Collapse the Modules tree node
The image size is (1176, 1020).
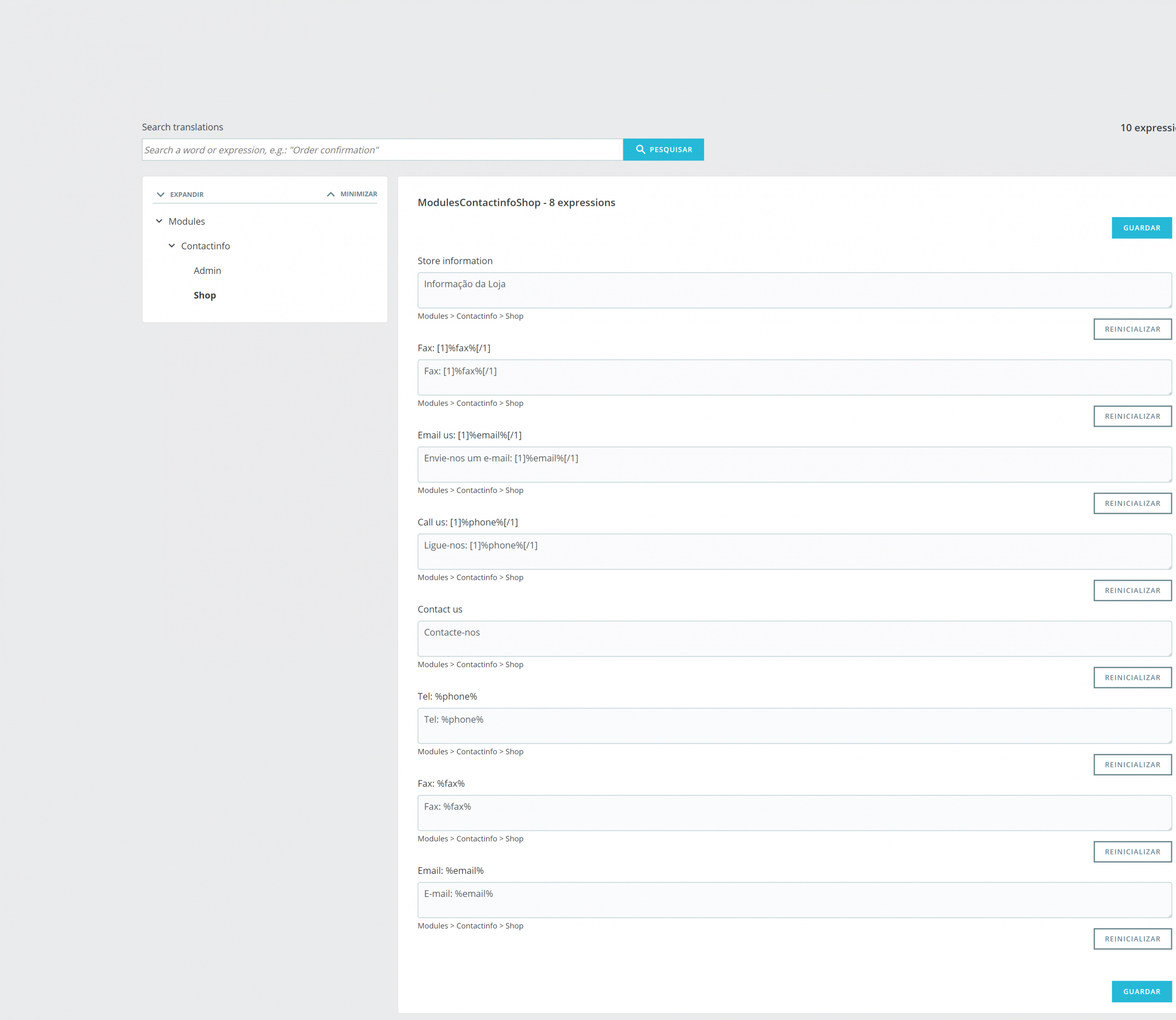coord(159,222)
